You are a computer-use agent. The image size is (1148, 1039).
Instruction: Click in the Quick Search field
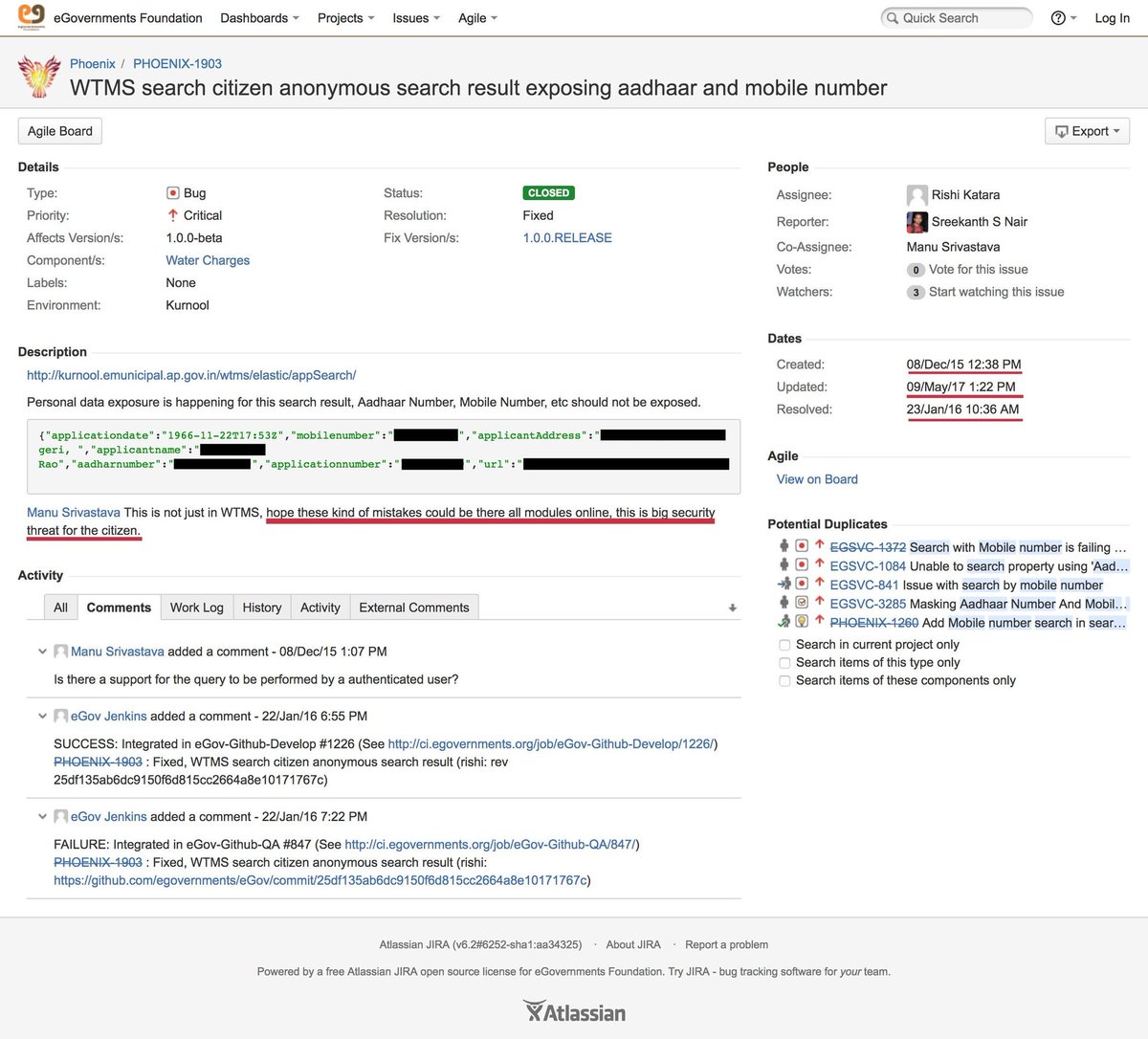pyautogui.click(x=957, y=18)
